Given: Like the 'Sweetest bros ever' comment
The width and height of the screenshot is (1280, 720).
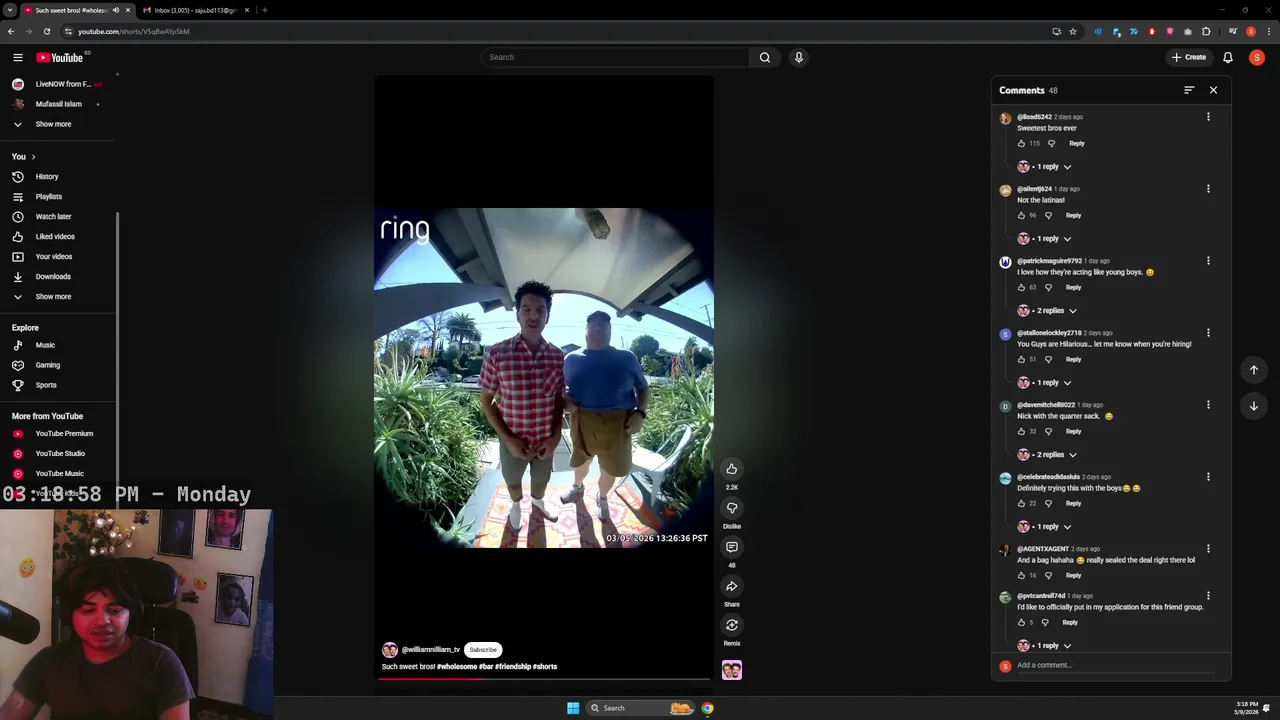Looking at the screenshot, I should pyautogui.click(x=1021, y=143).
